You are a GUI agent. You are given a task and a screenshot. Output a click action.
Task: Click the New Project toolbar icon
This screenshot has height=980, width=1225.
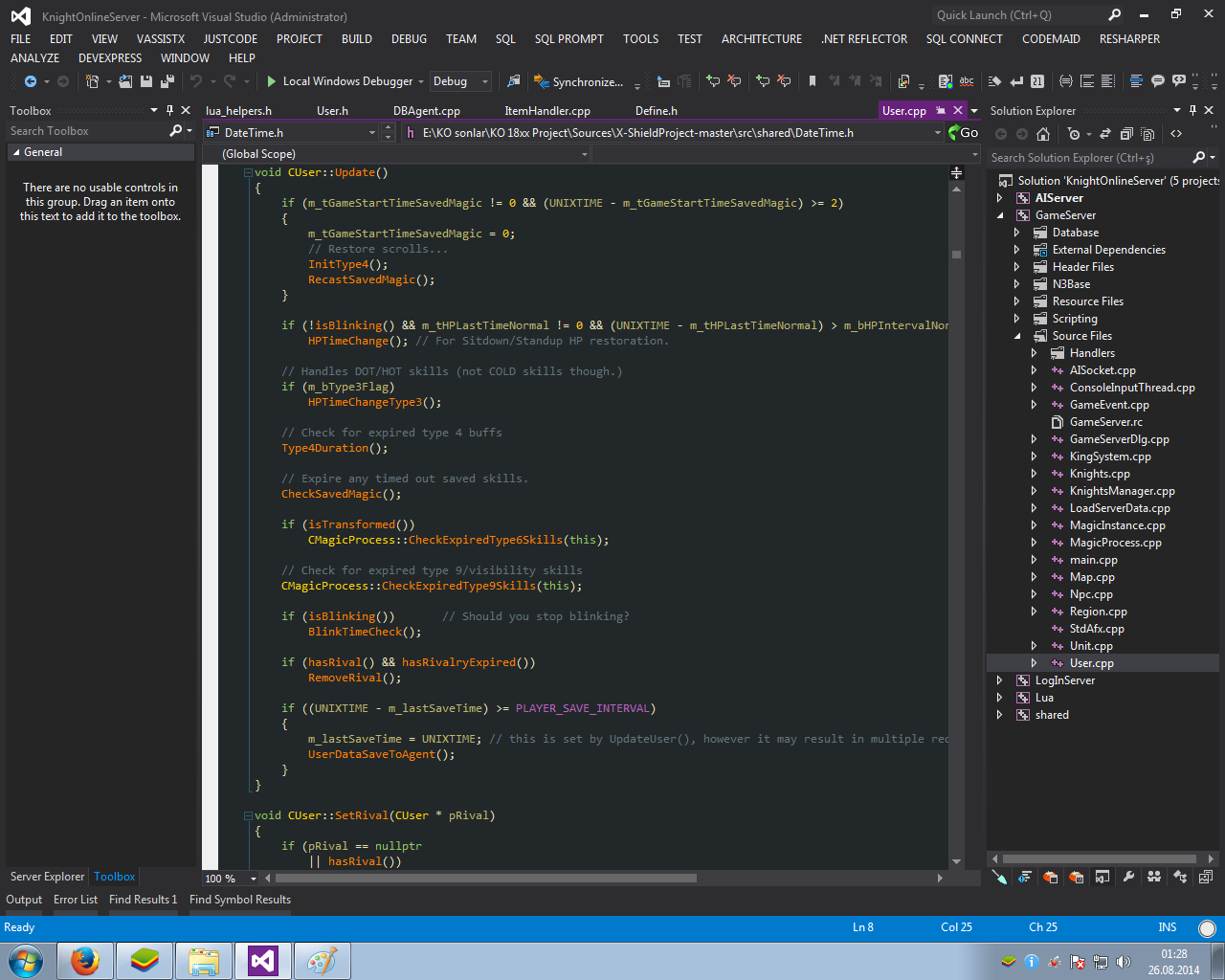[93, 81]
